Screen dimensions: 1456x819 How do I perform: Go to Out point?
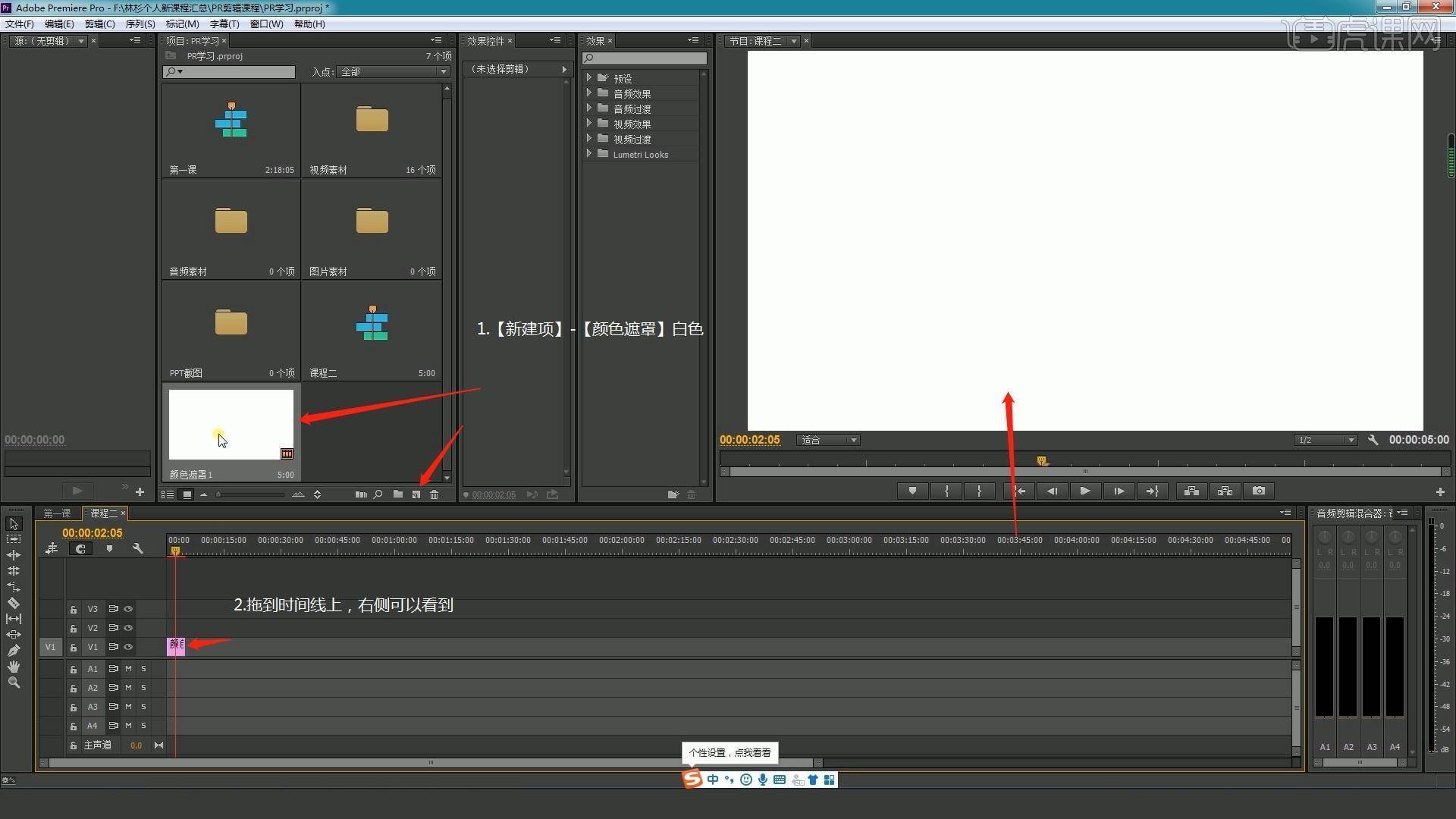[x=1152, y=491]
